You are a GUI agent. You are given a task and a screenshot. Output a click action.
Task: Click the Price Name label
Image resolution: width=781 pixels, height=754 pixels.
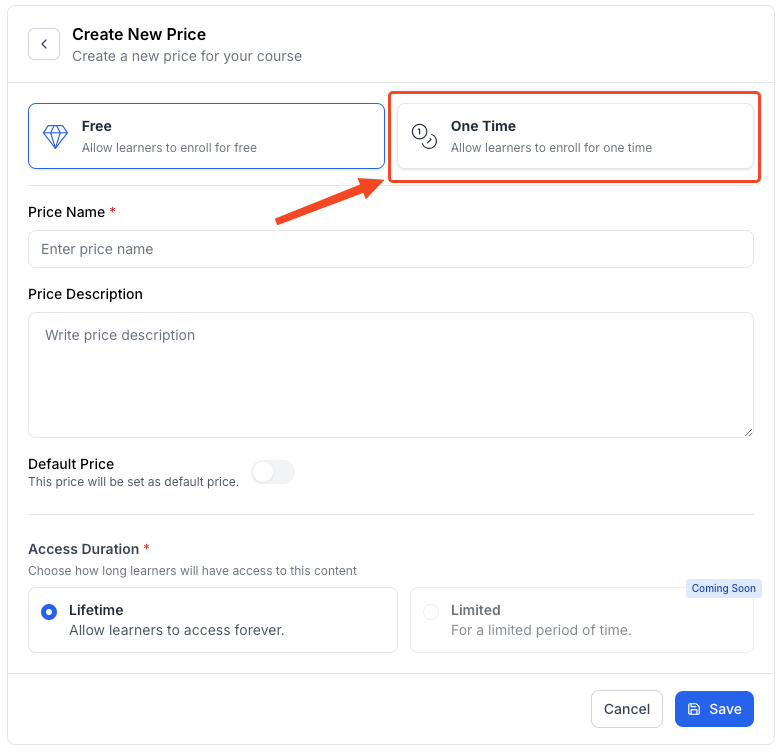click(x=66, y=212)
